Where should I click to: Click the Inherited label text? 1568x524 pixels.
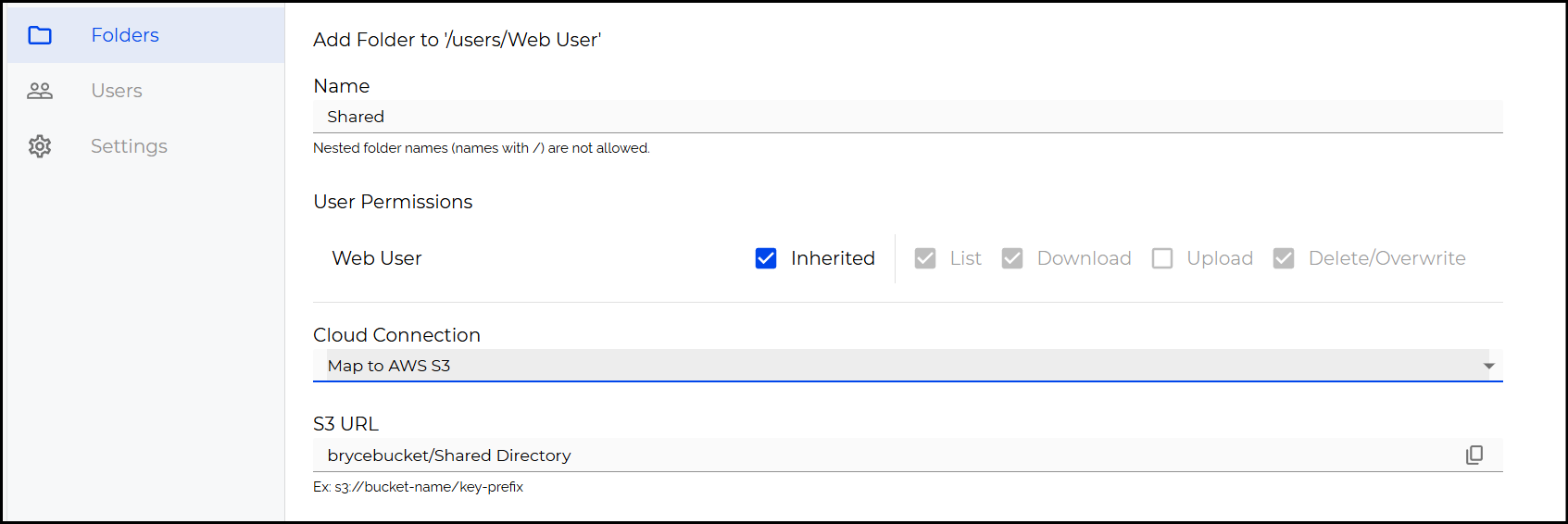point(833,258)
